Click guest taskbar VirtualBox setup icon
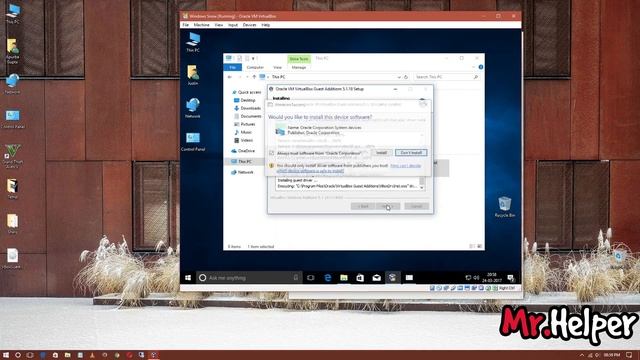The height and width of the screenshot is (360, 640). coord(392,278)
